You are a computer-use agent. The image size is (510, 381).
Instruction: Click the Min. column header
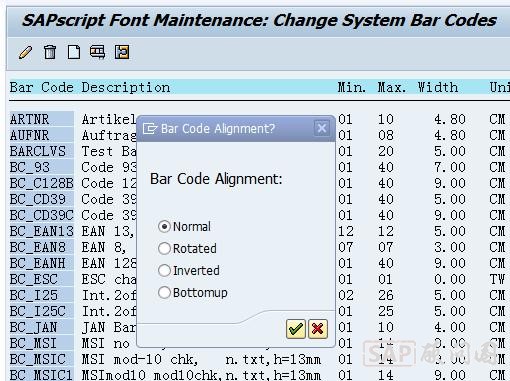352,88
